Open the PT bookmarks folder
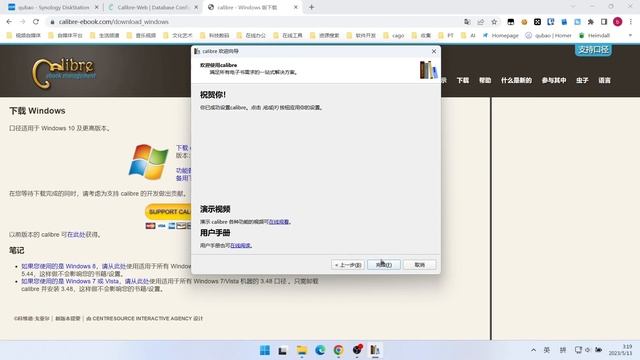This screenshot has height=360, width=640. click(x=446, y=36)
